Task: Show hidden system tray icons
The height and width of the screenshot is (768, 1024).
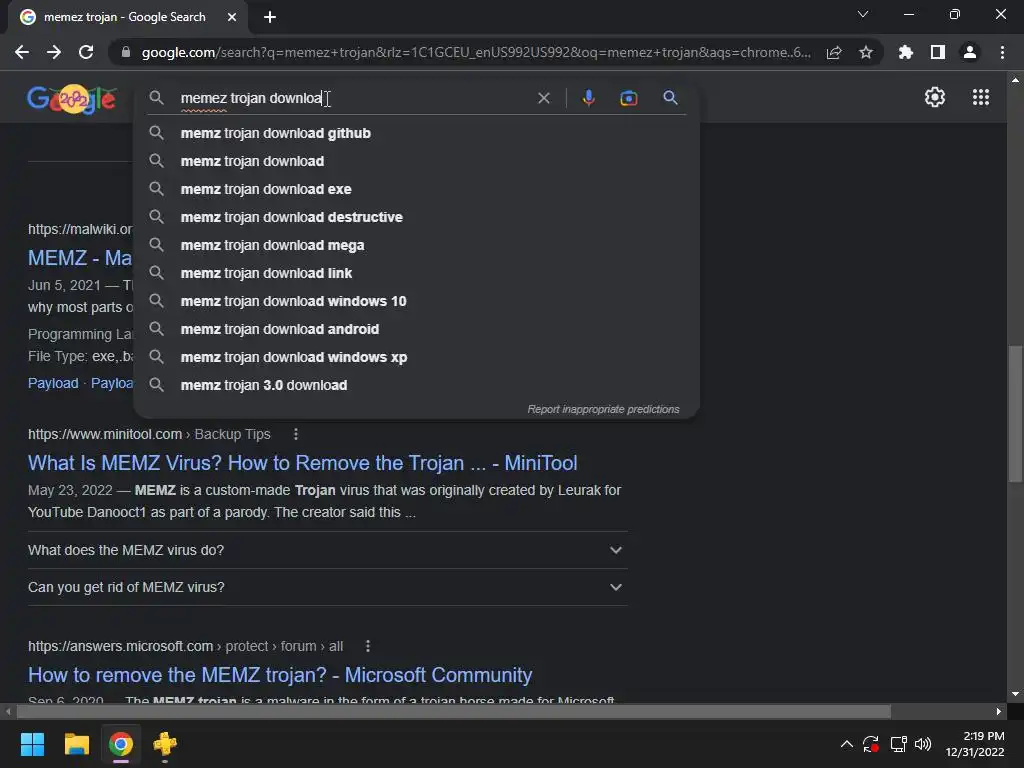Action: click(x=846, y=744)
